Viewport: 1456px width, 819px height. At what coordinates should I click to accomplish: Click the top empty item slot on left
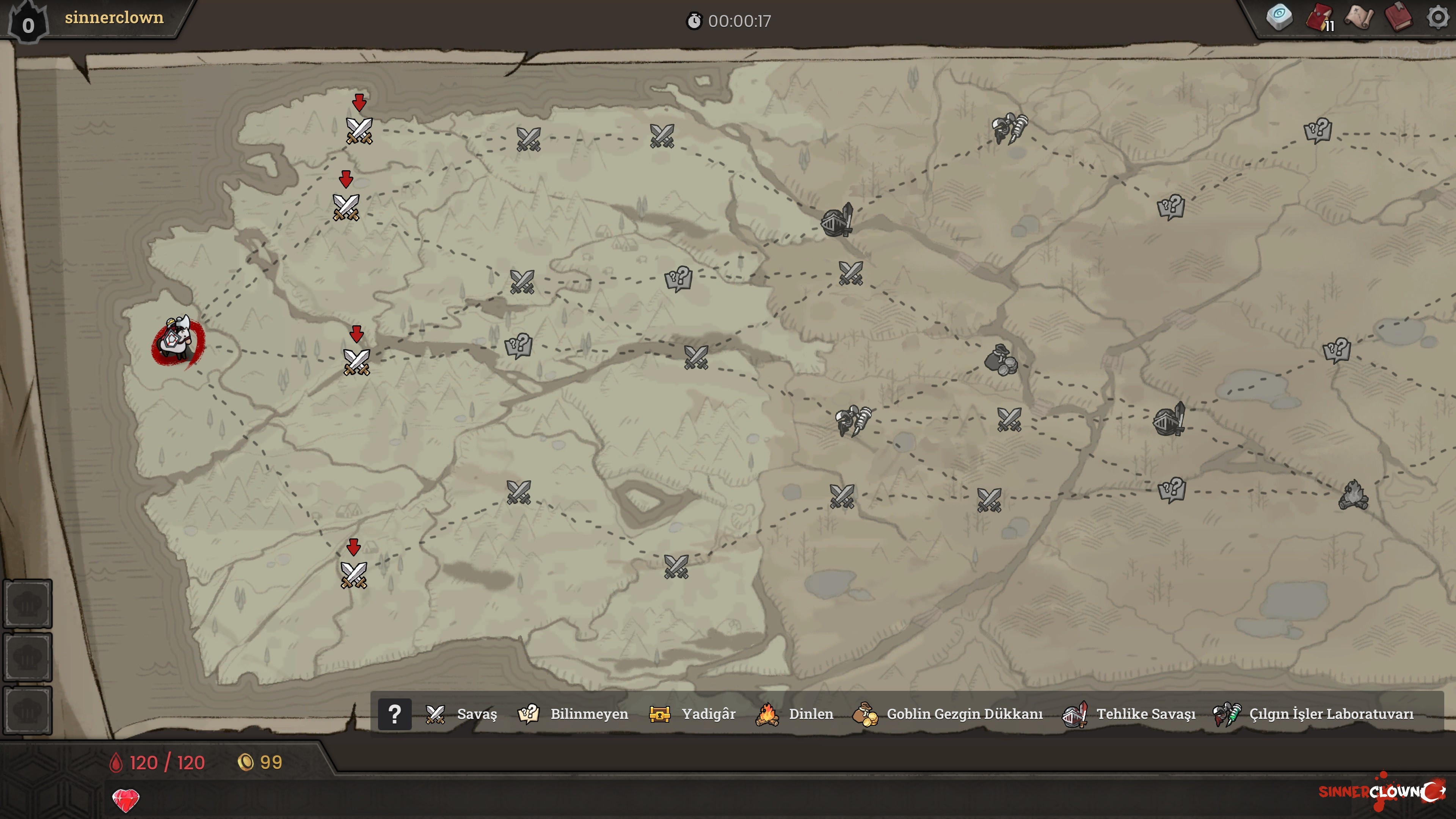(28, 604)
